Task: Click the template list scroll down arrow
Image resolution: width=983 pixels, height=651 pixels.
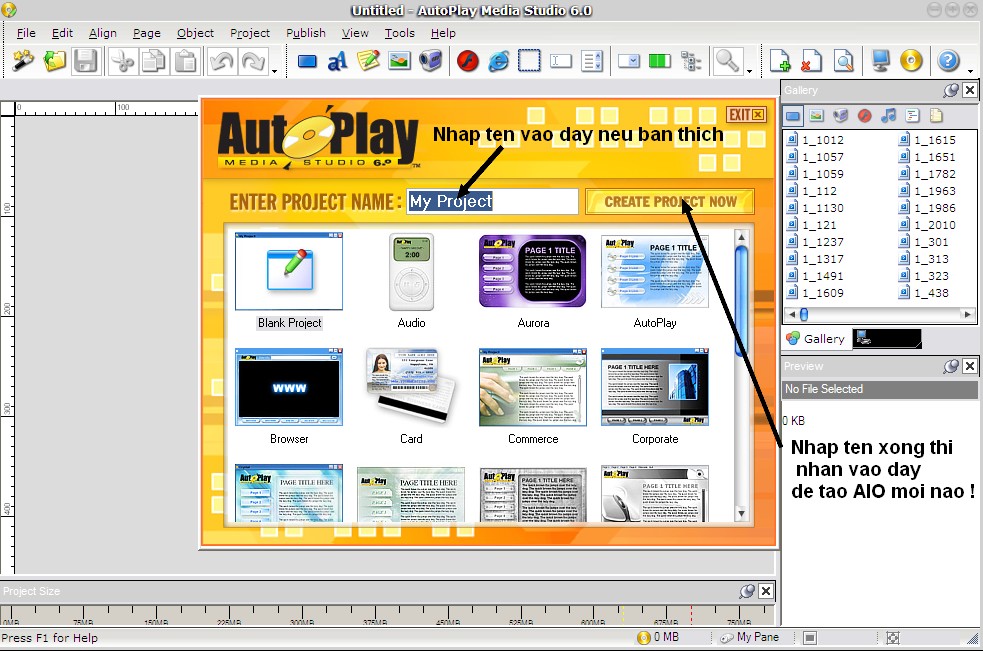Action: 741,514
